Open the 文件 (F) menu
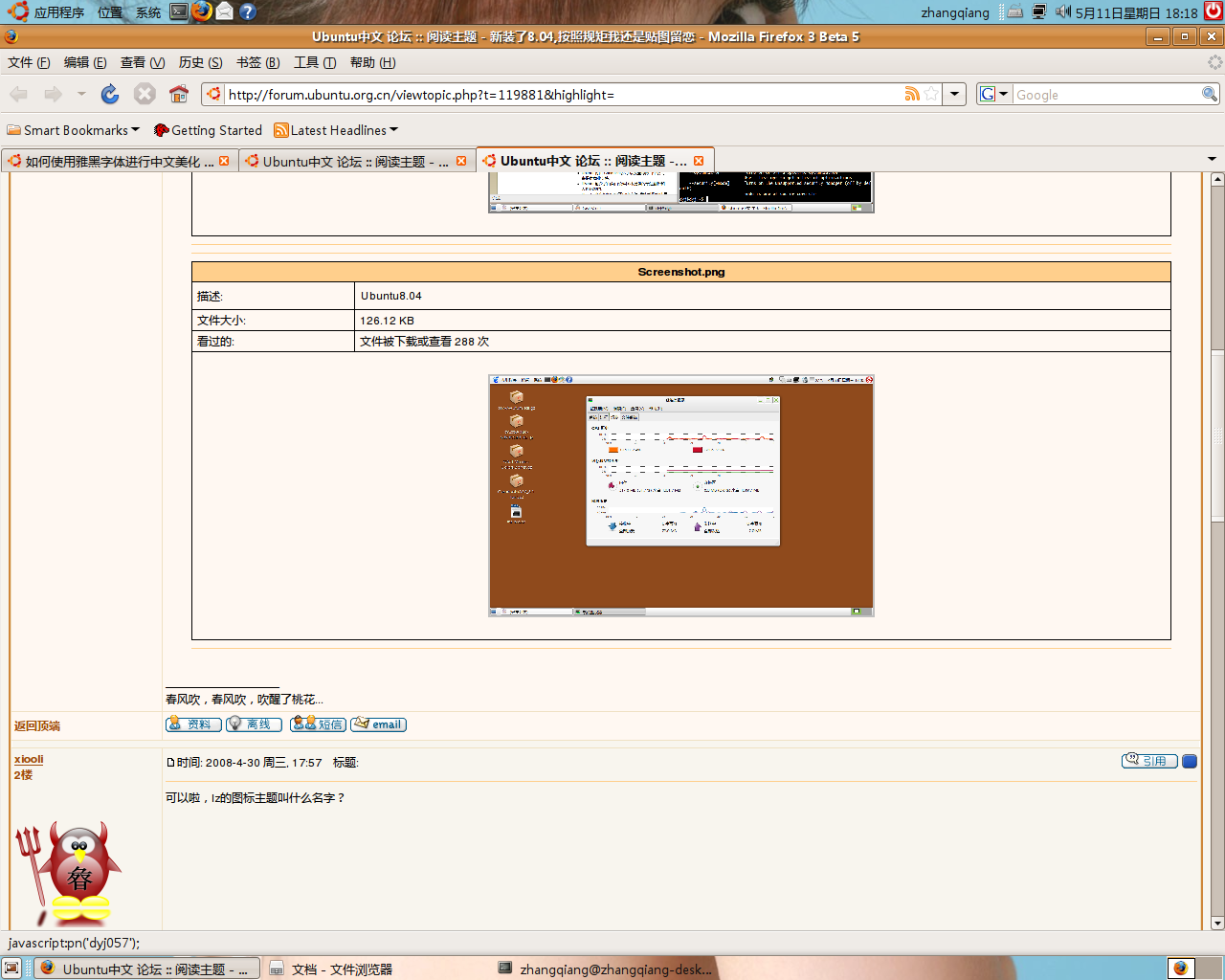Image resolution: width=1225 pixels, height=980 pixels. [29, 62]
